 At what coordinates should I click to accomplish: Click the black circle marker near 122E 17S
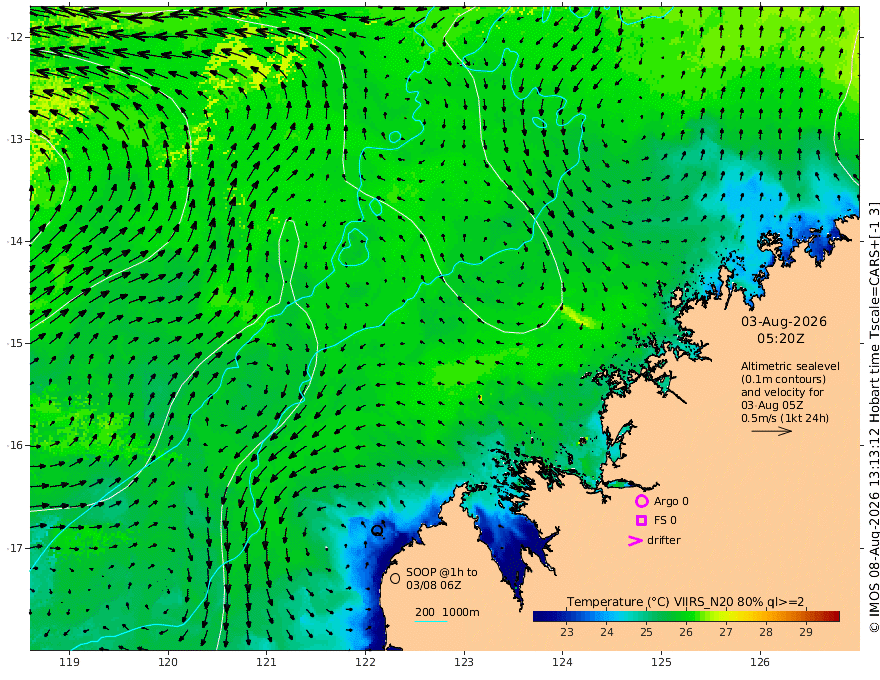[x=377, y=530]
